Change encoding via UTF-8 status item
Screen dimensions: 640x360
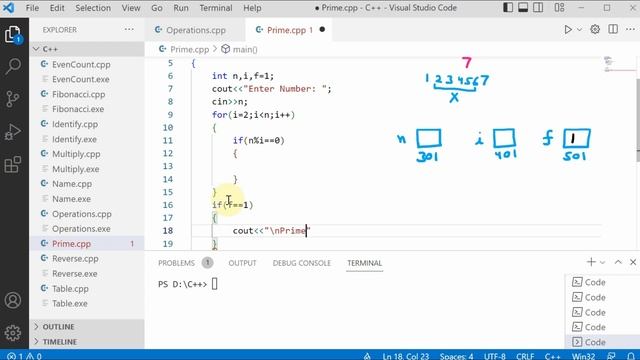(x=495, y=356)
